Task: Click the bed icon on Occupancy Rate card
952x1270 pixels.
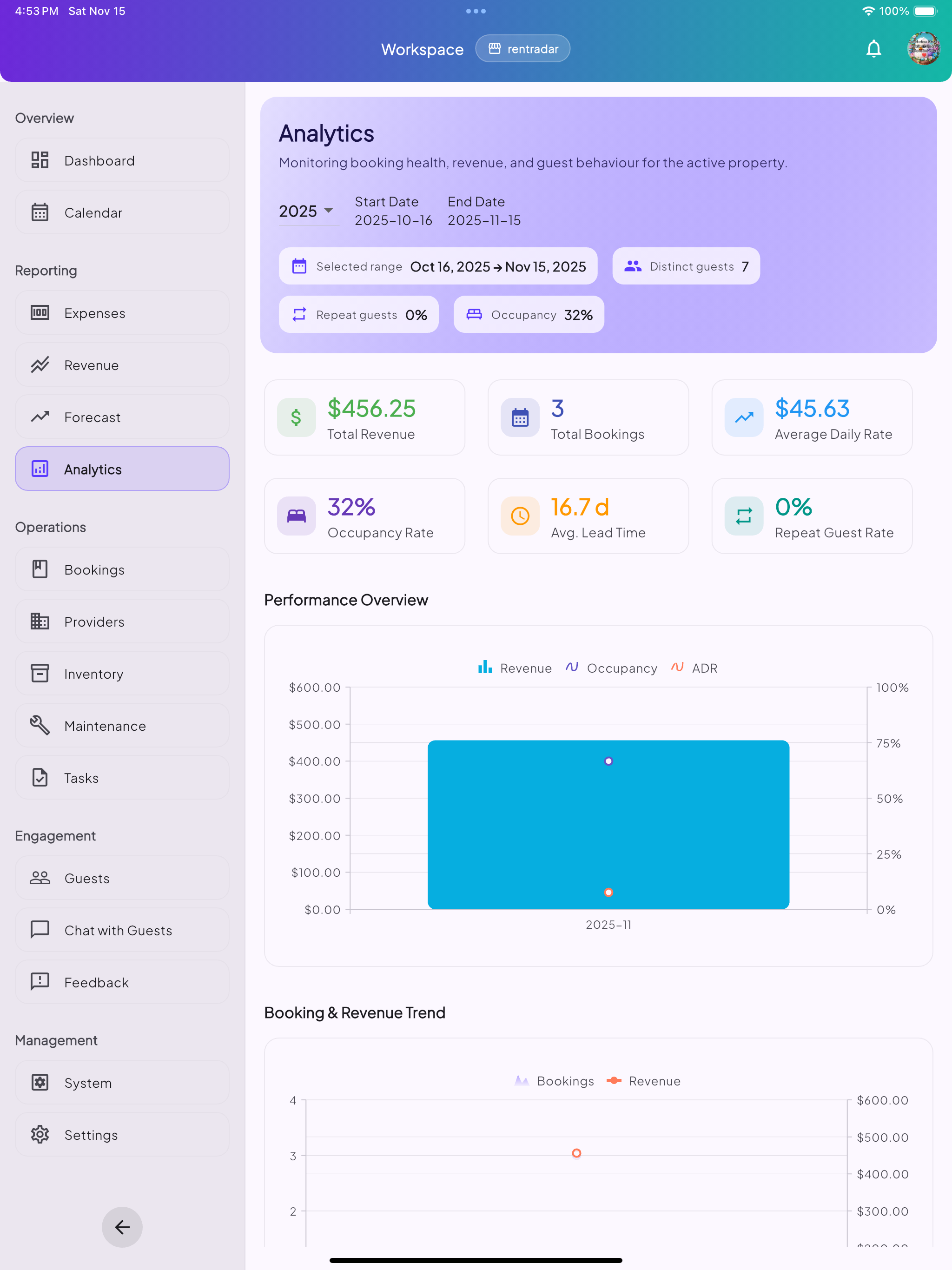Action: pyautogui.click(x=296, y=516)
